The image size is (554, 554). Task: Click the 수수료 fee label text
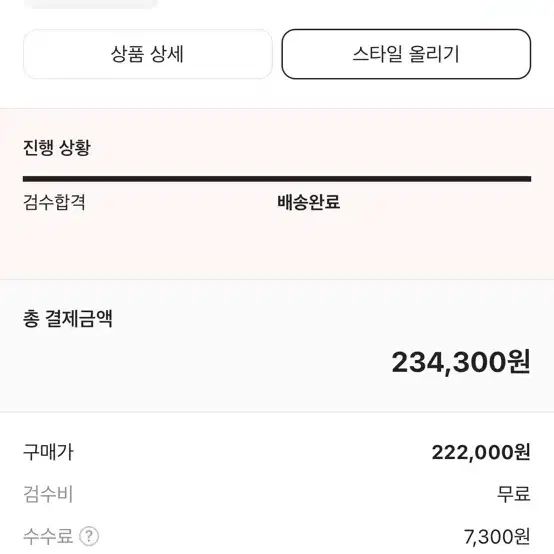click(x=48, y=536)
